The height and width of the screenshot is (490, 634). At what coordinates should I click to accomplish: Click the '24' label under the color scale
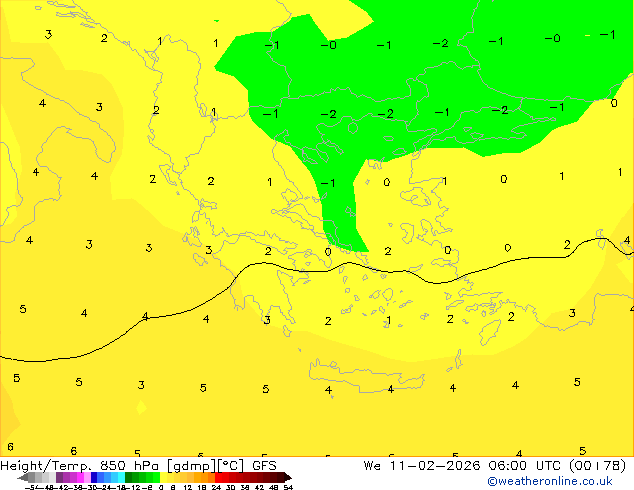coord(216,487)
